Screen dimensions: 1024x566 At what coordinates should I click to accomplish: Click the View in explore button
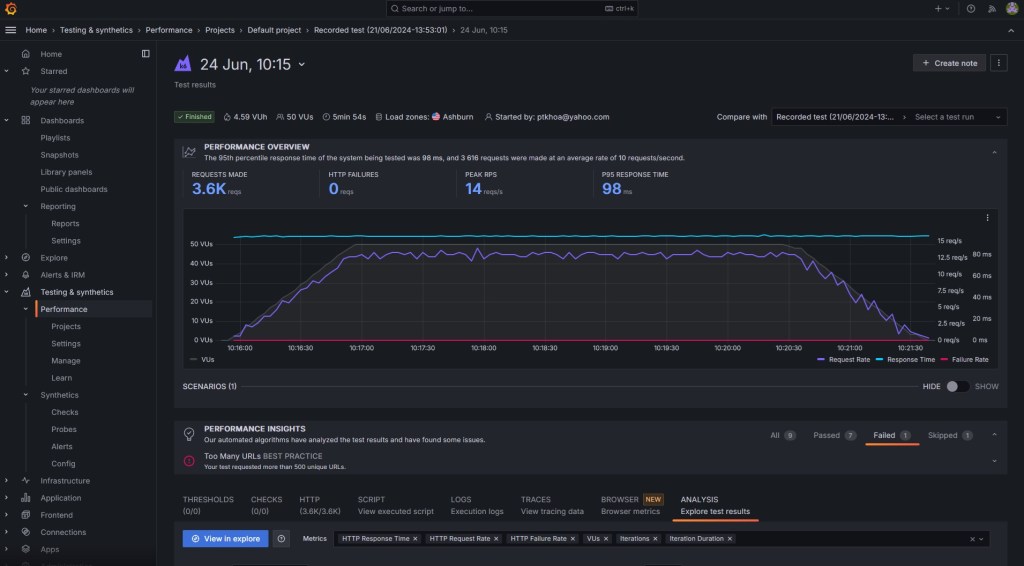(225, 539)
